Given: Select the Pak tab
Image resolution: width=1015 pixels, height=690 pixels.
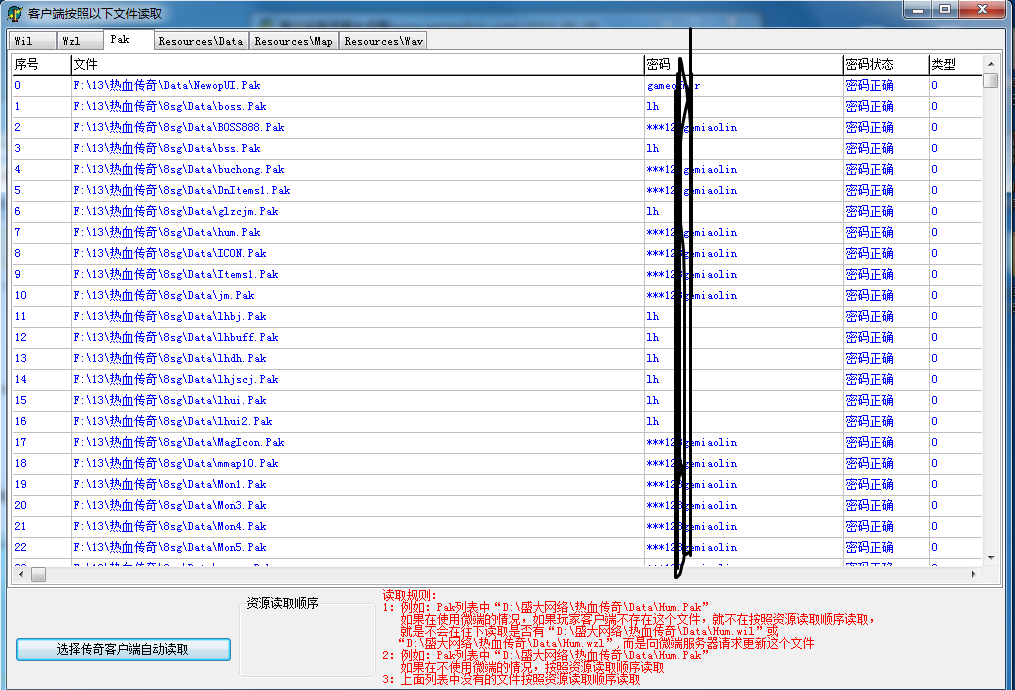Looking at the screenshot, I should click(x=128, y=39).
